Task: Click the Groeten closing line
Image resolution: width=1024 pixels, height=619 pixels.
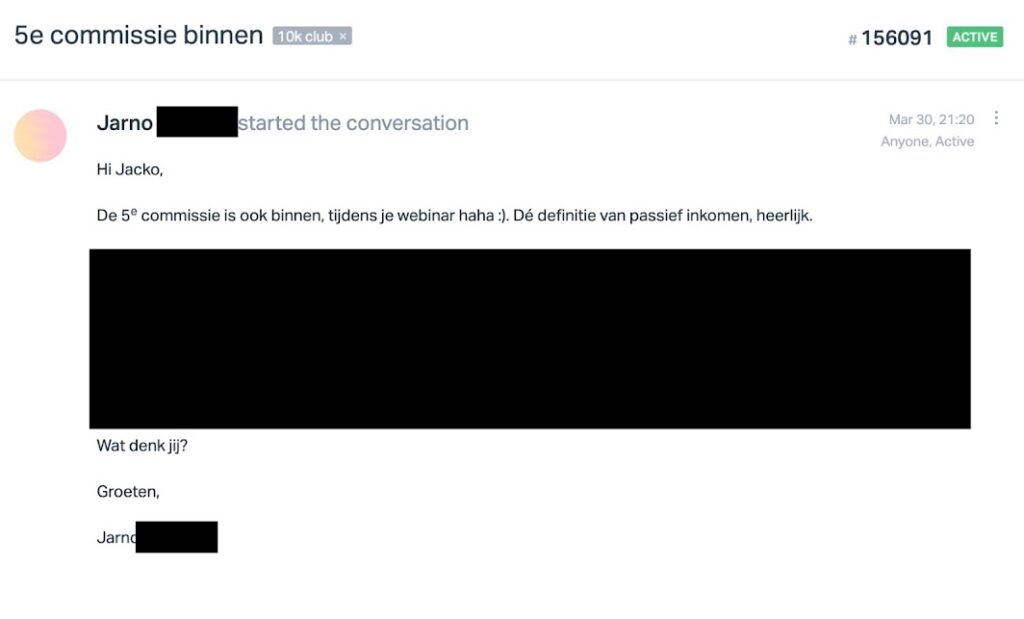Action: click(128, 491)
